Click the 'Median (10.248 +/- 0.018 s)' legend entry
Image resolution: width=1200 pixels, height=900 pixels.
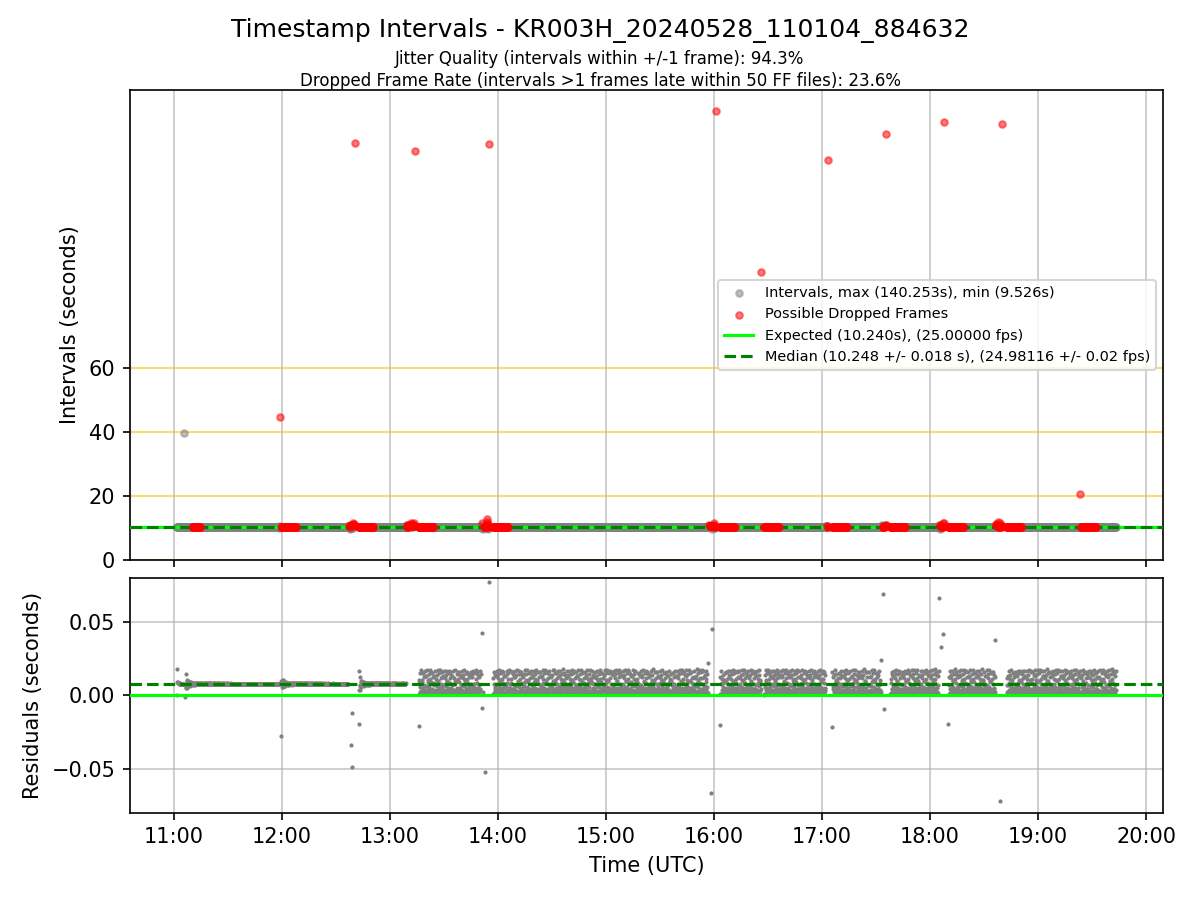[x=957, y=356]
